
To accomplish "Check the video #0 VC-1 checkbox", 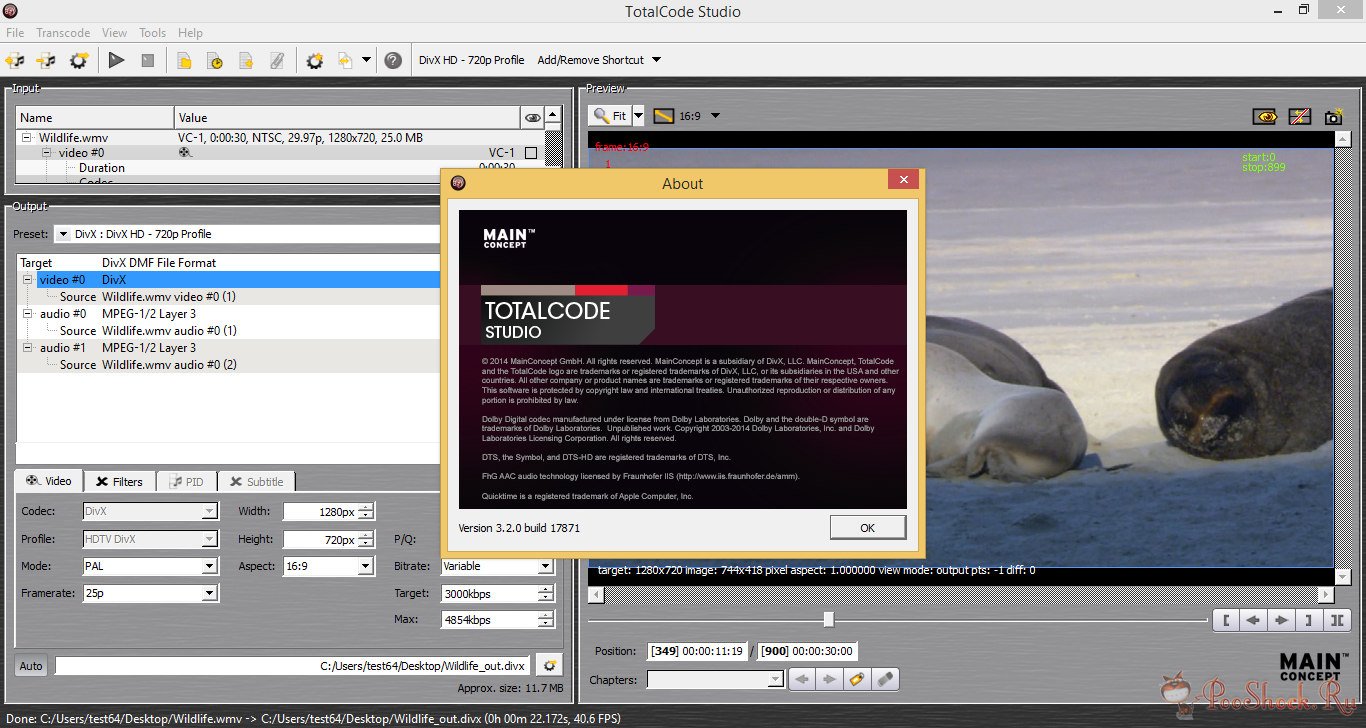I will point(531,153).
